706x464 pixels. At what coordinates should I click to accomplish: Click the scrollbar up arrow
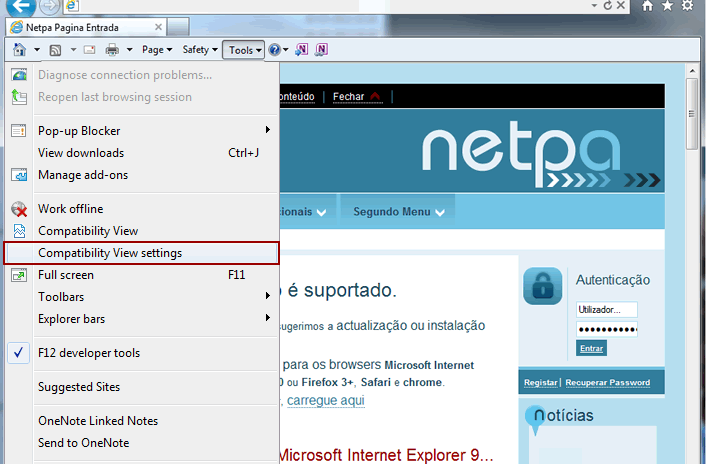click(x=692, y=71)
